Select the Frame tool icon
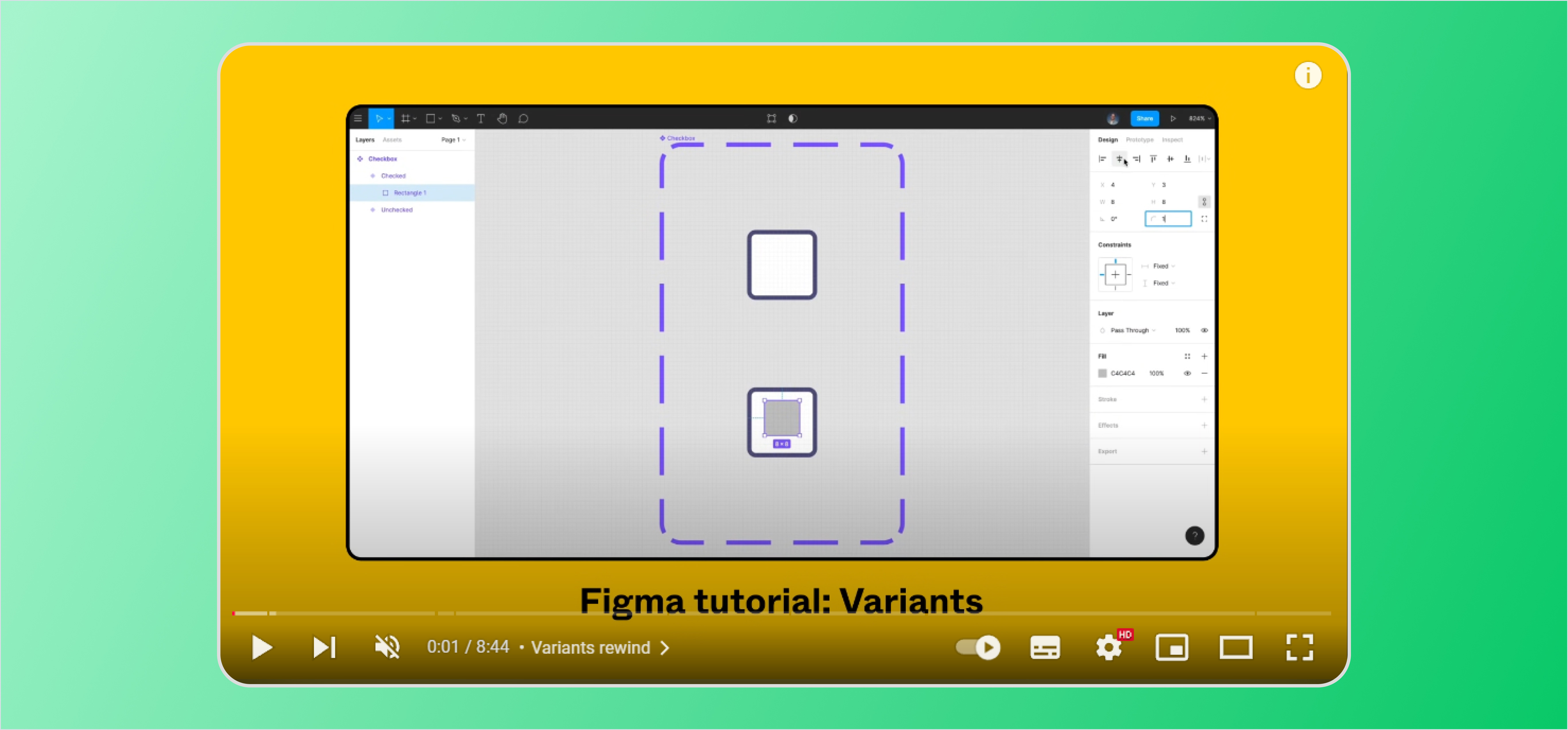The height and width of the screenshot is (730, 1568). [x=405, y=119]
